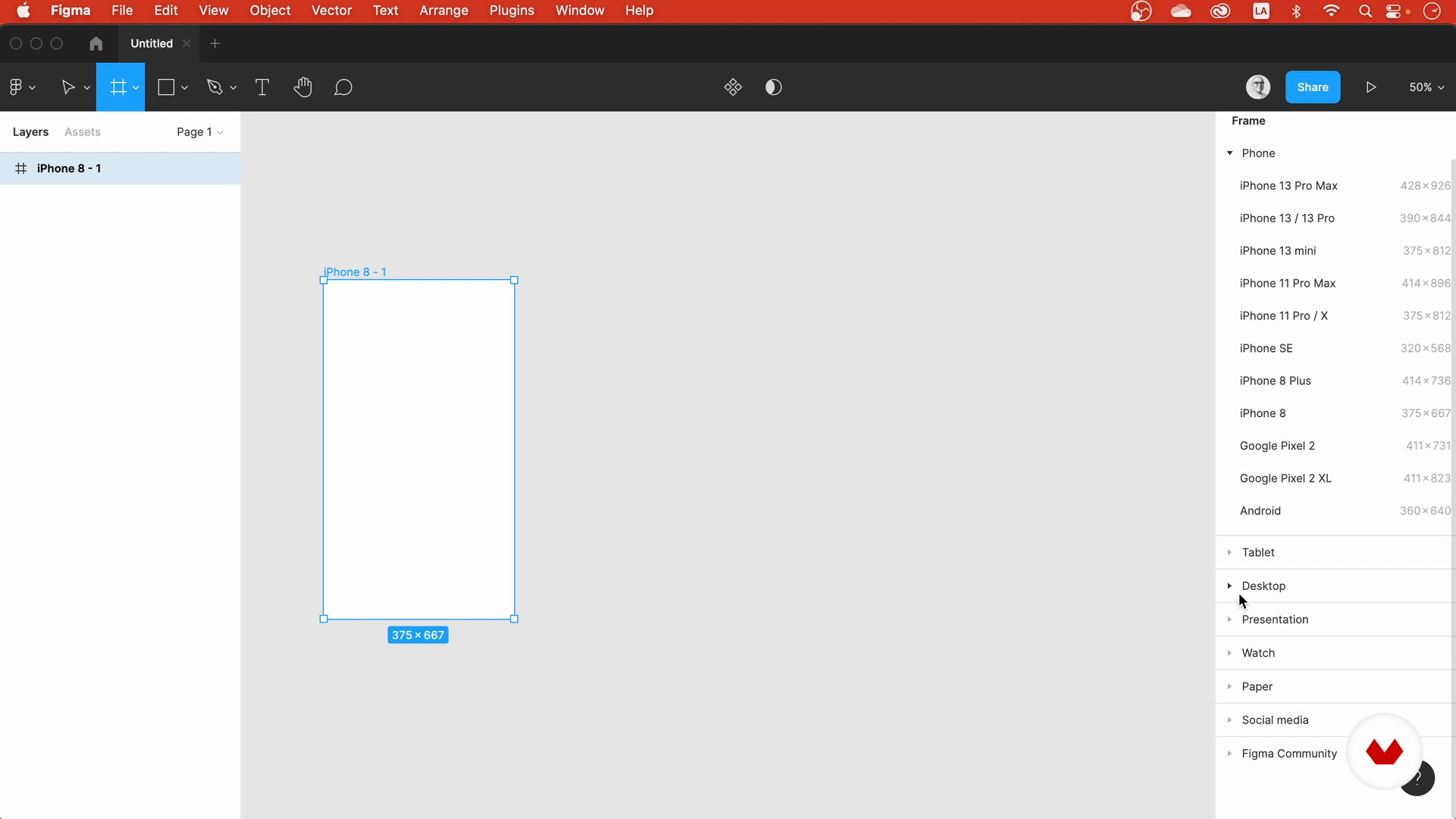The height and width of the screenshot is (819, 1456).
Task: Choose iPhone 13 Pro Max preset
Action: [x=1335, y=186]
